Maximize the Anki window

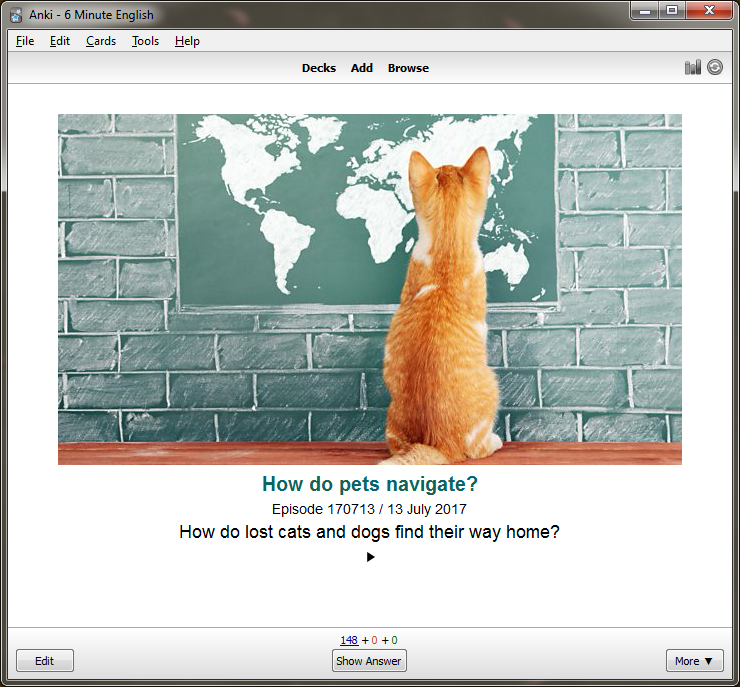pos(672,11)
